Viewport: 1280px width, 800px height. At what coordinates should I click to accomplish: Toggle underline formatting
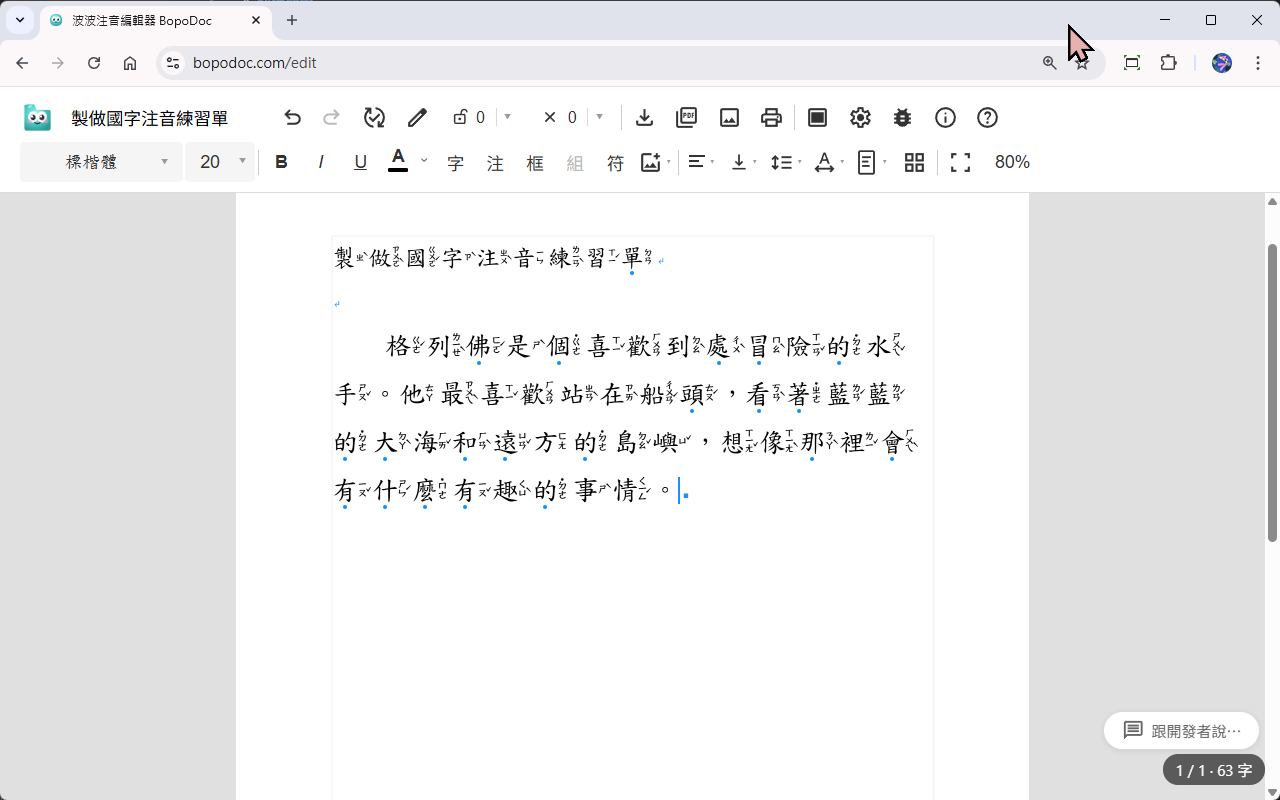point(360,162)
